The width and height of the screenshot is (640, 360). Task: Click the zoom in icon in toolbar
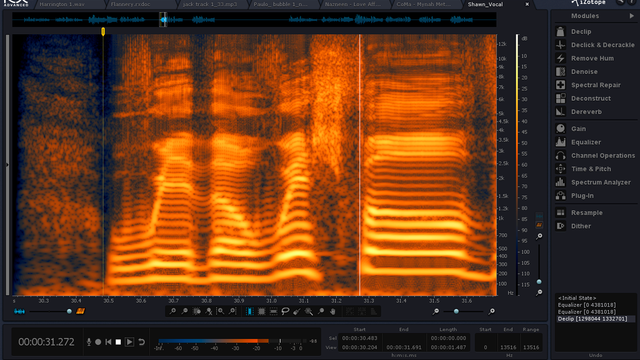[x=173, y=311]
